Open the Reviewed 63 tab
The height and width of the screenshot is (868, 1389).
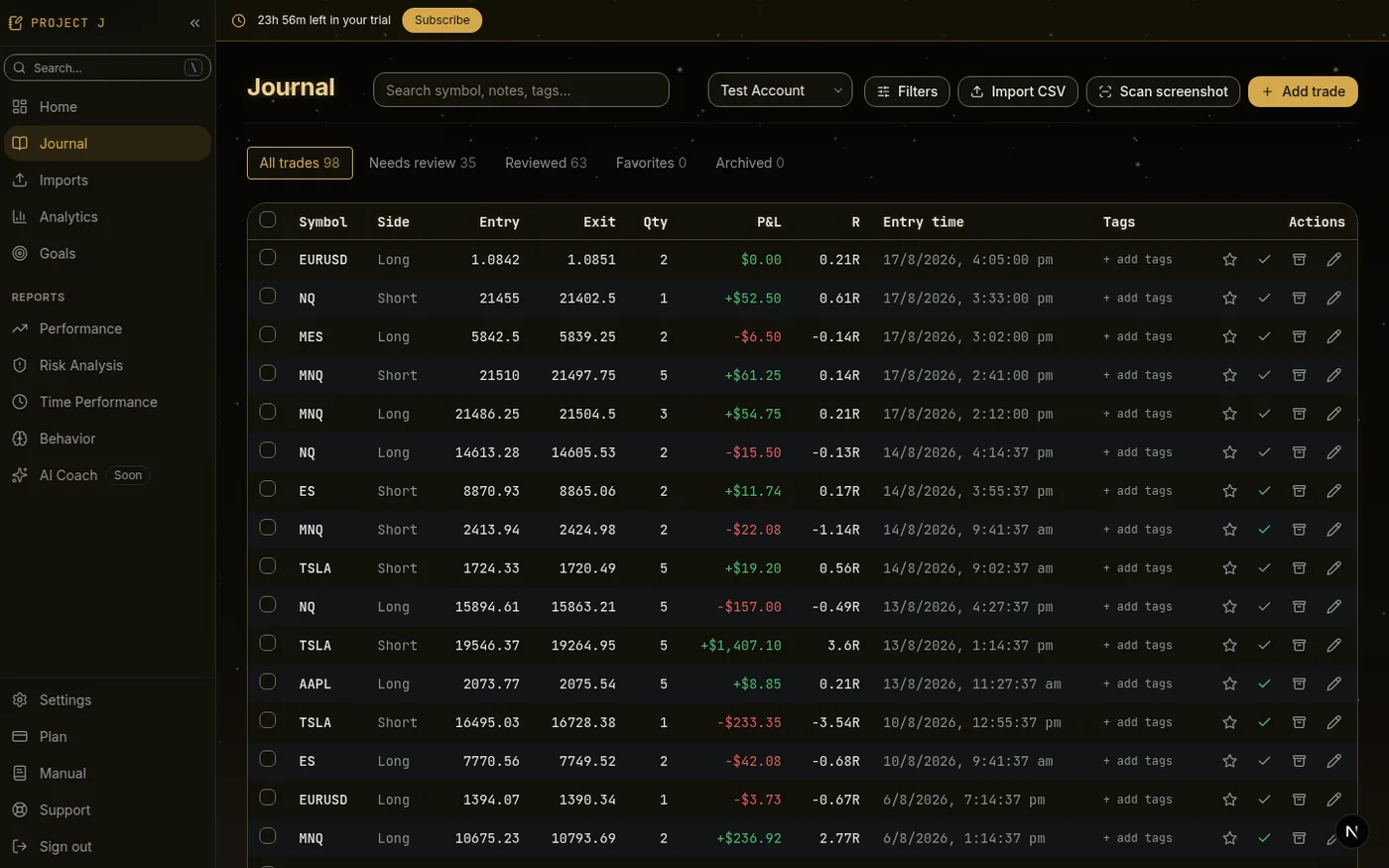tap(546, 163)
